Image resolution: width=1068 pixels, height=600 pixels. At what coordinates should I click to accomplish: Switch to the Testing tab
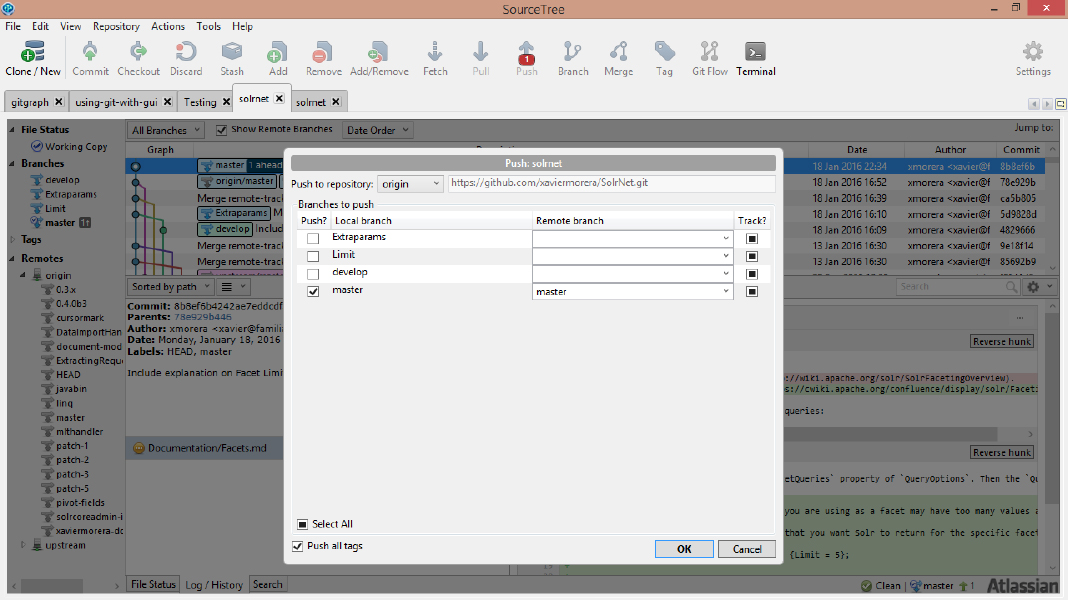(x=200, y=102)
